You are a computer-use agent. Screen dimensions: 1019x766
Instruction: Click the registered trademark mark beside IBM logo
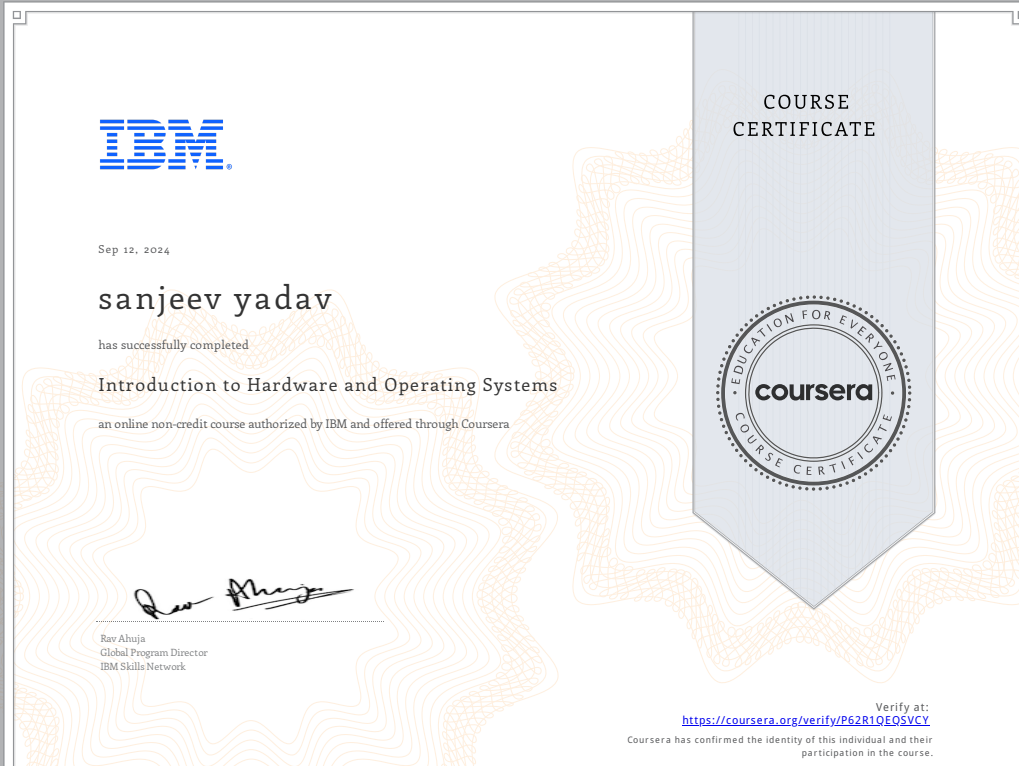point(229,168)
